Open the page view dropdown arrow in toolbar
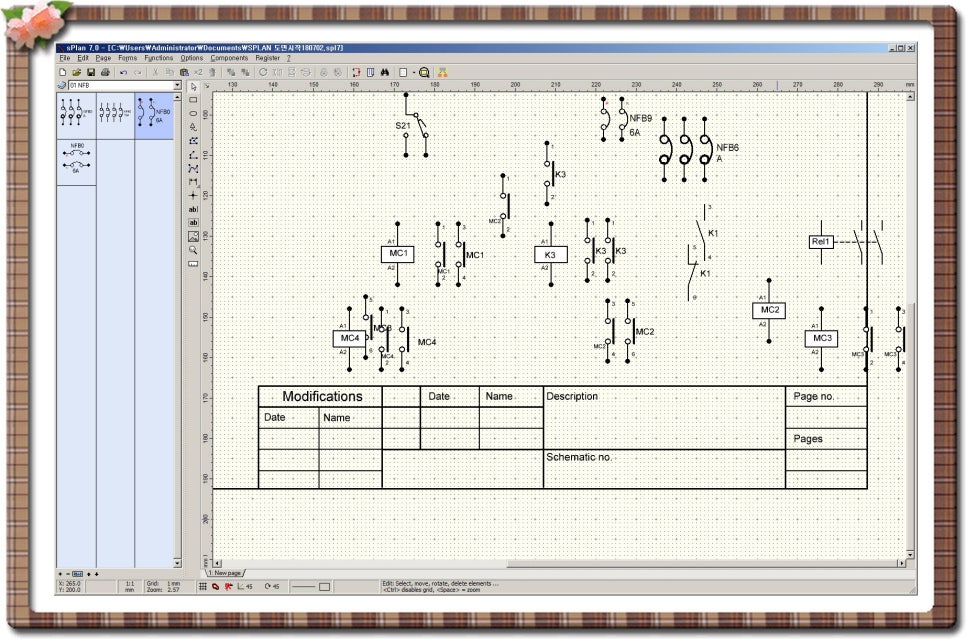The width and height of the screenshot is (966, 639). 413,72
